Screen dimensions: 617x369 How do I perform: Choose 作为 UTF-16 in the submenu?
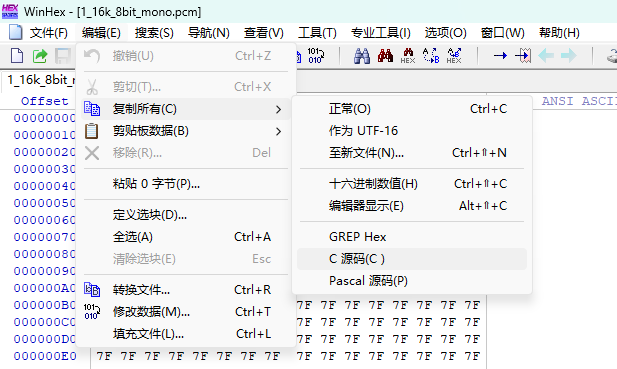click(x=412, y=131)
